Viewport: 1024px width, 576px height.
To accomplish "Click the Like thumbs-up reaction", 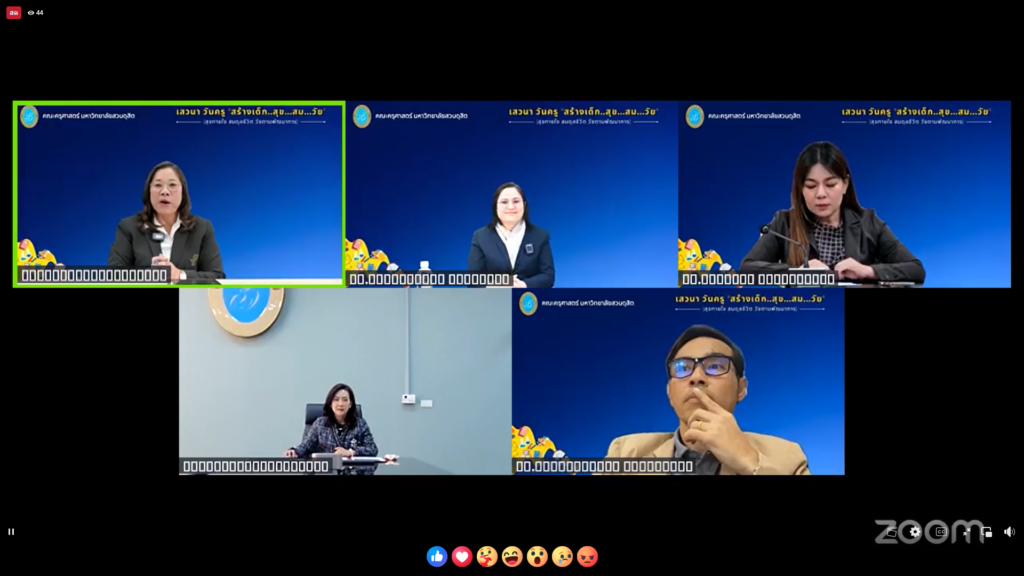I will pos(437,557).
